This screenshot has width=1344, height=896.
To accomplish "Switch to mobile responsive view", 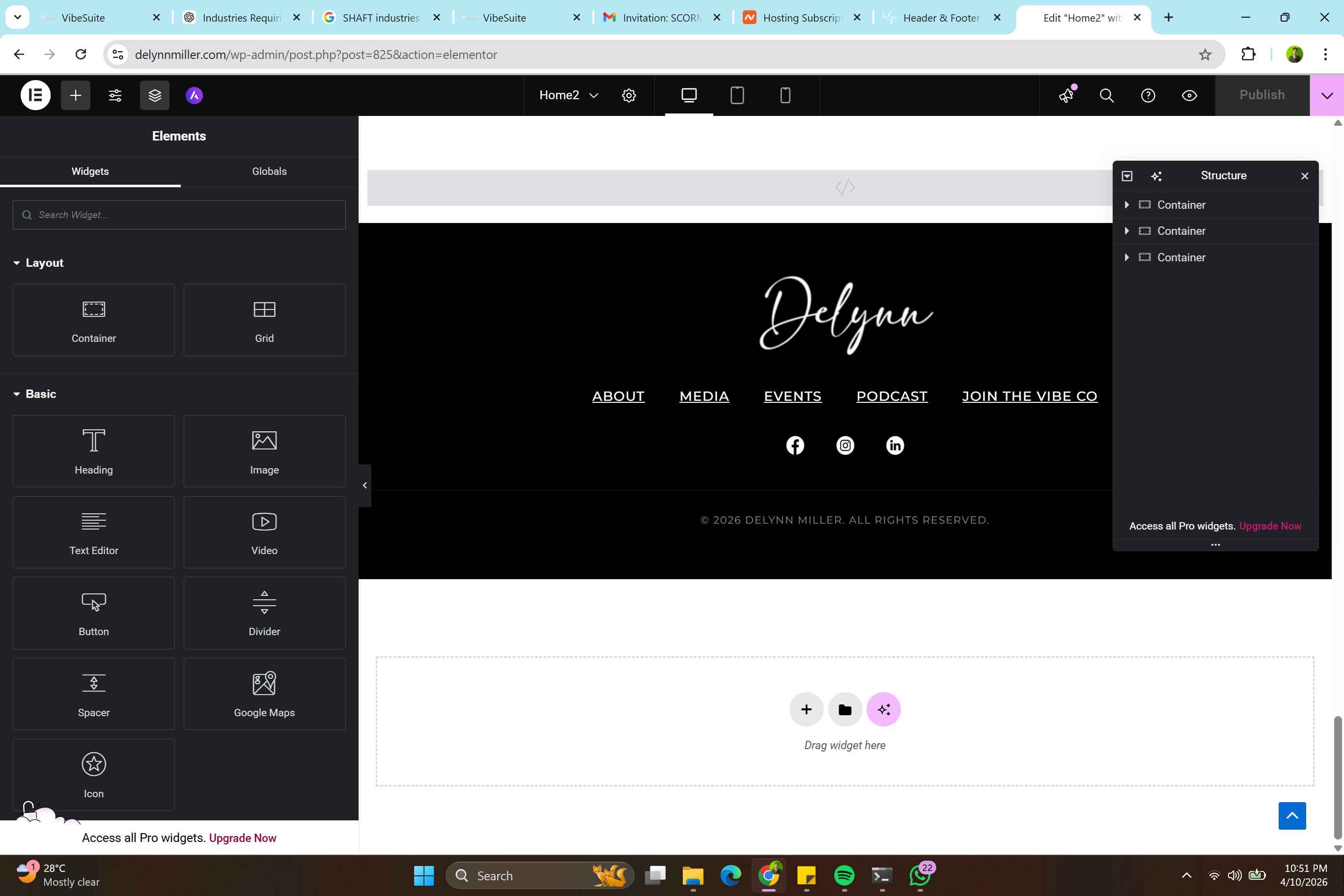I will coord(785,95).
